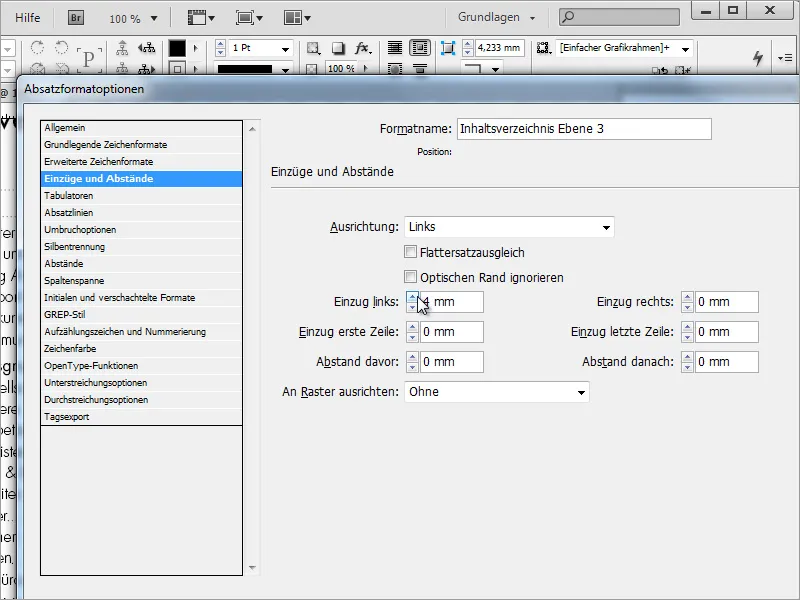This screenshot has width=800, height=600.
Task: Rotate 90° counterclockwise icon in control panel
Action: 62,47
